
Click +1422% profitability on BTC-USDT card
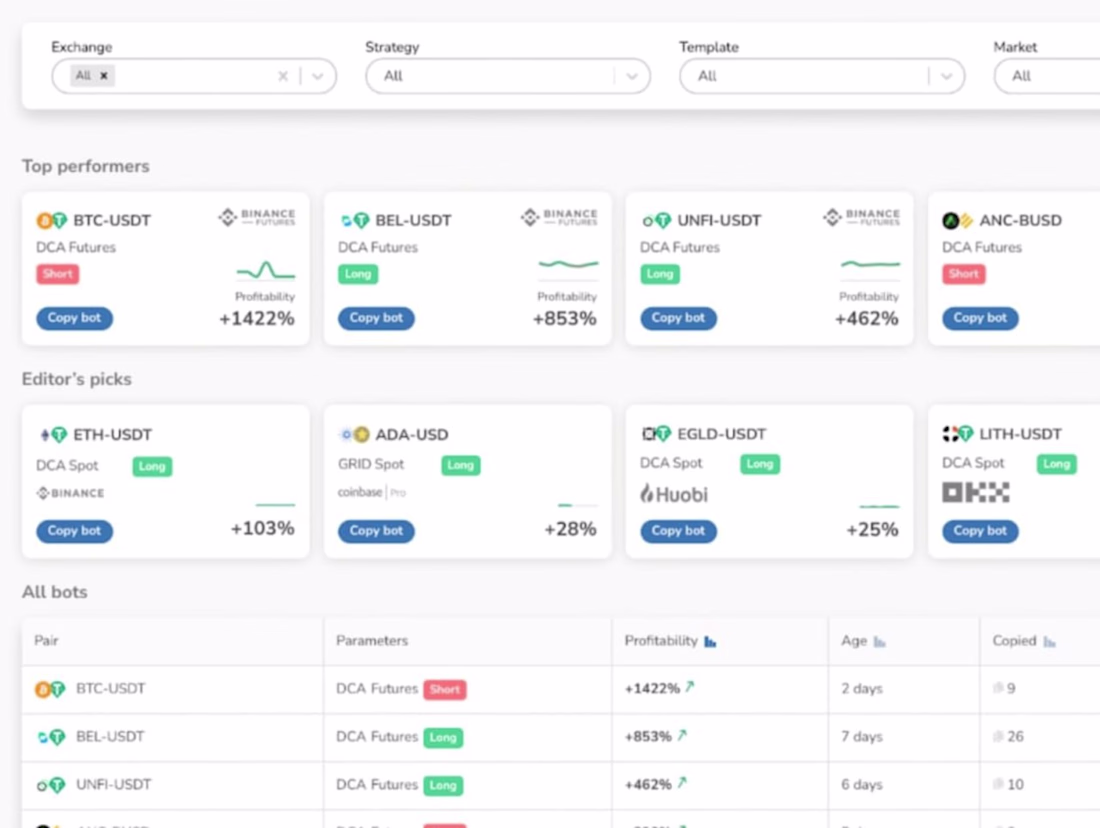click(x=257, y=319)
